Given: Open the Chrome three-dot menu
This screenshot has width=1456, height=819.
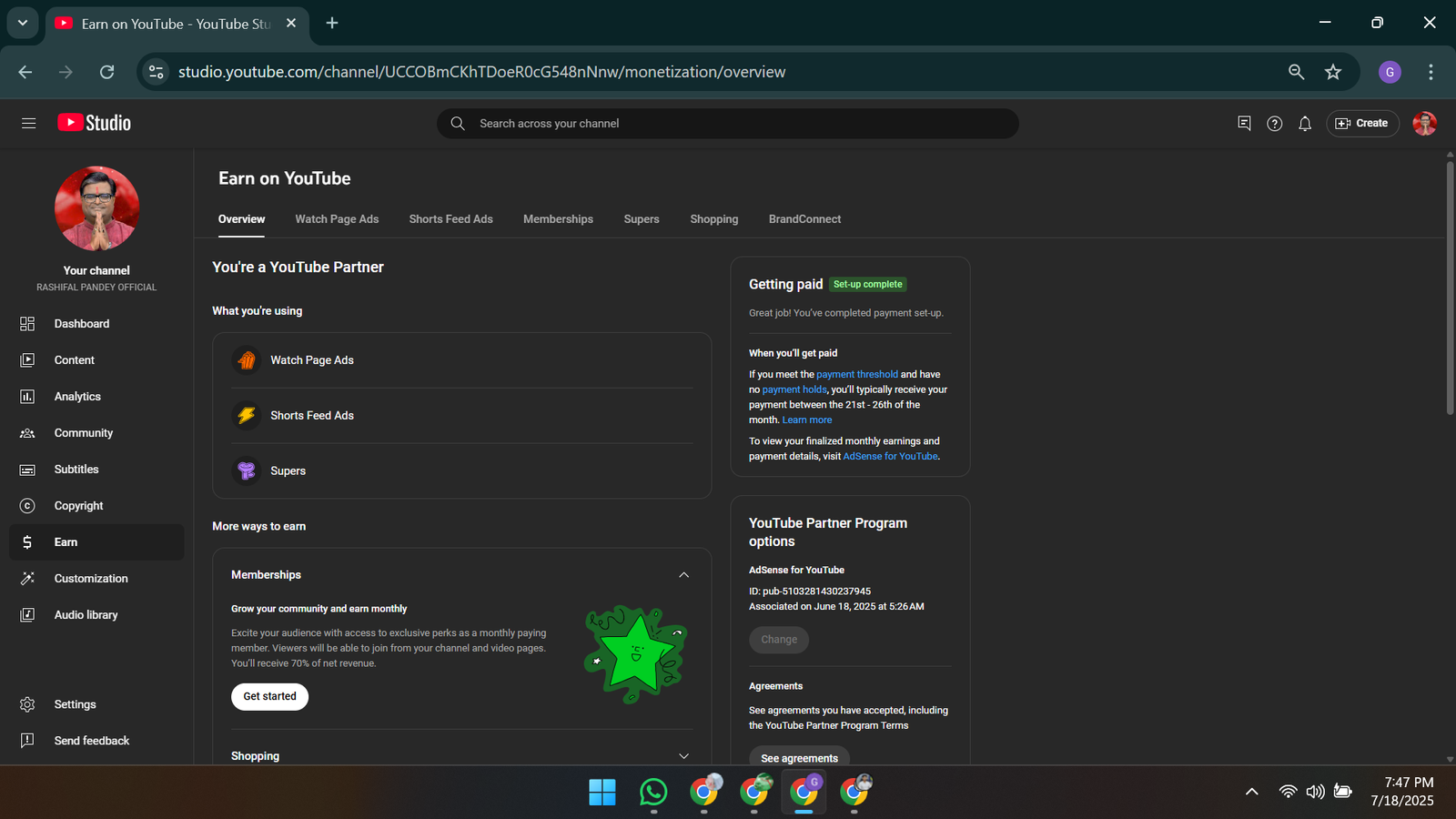Looking at the screenshot, I should 1431,72.
